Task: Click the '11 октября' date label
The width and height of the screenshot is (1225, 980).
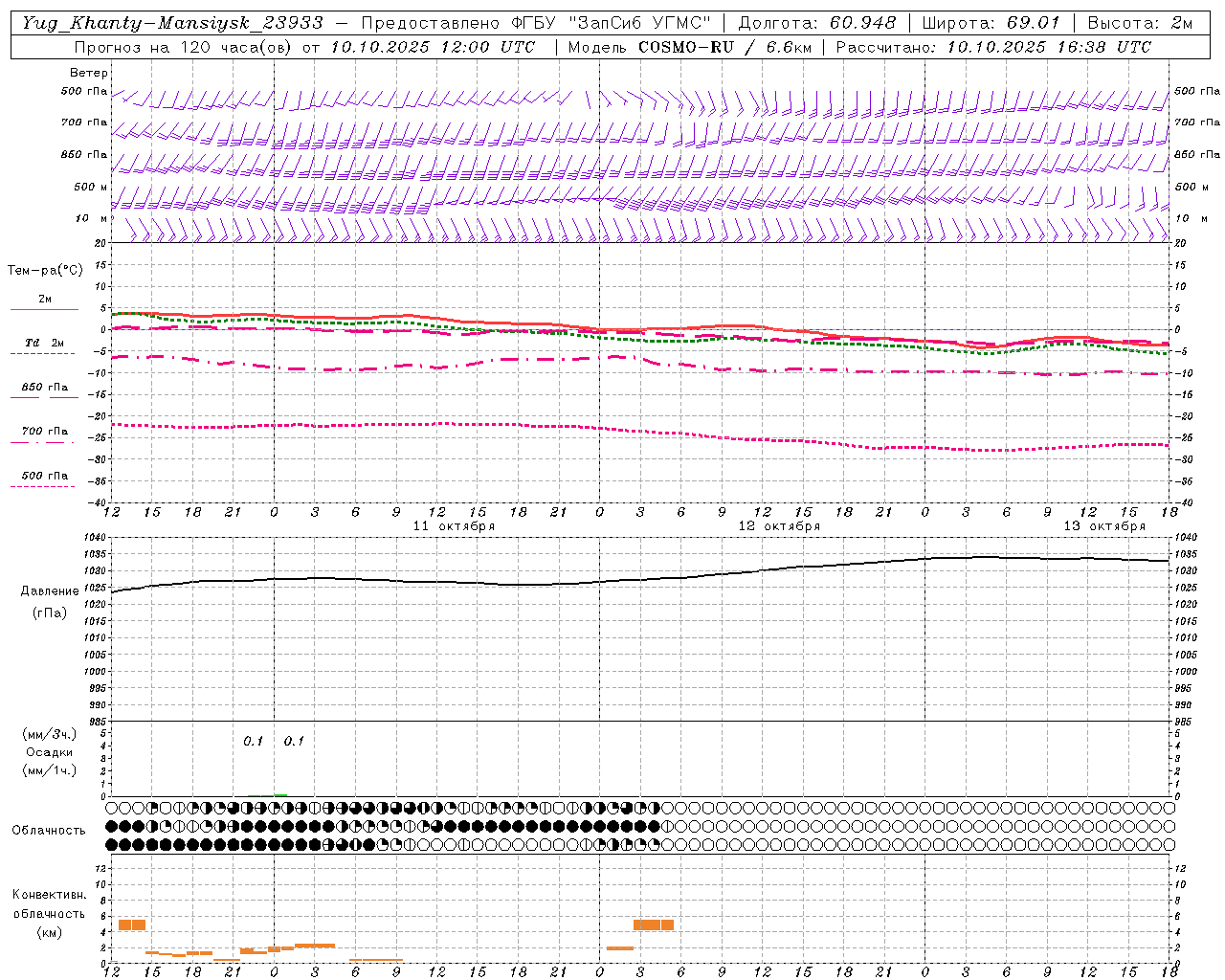Action: point(454,526)
